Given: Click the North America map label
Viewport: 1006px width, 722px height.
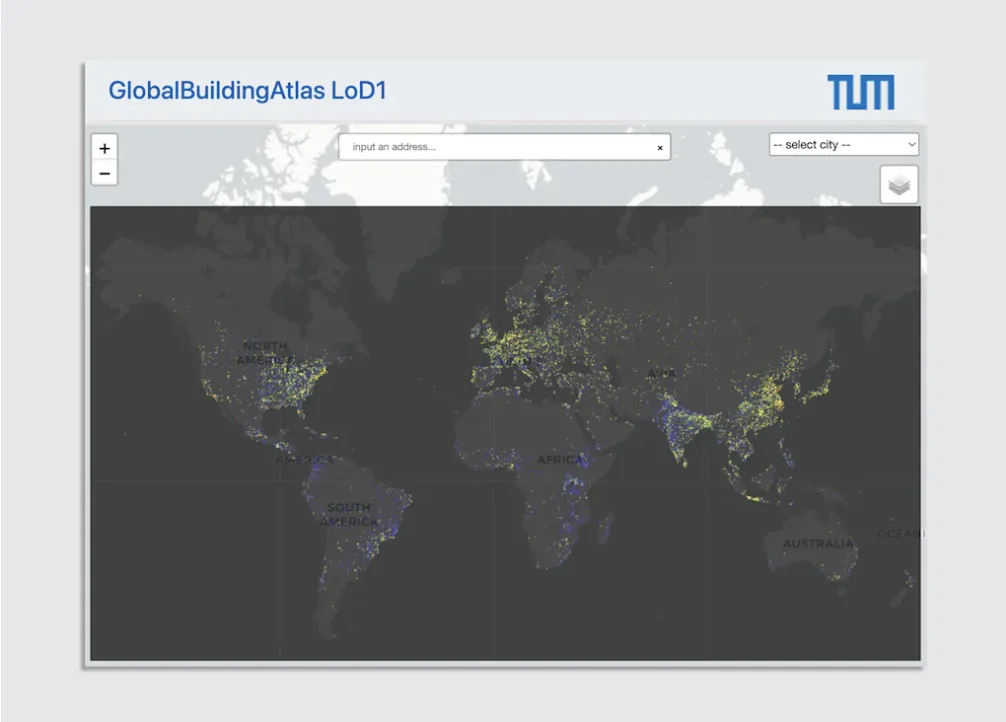Looking at the screenshot, I should click(x=265, y=352).
